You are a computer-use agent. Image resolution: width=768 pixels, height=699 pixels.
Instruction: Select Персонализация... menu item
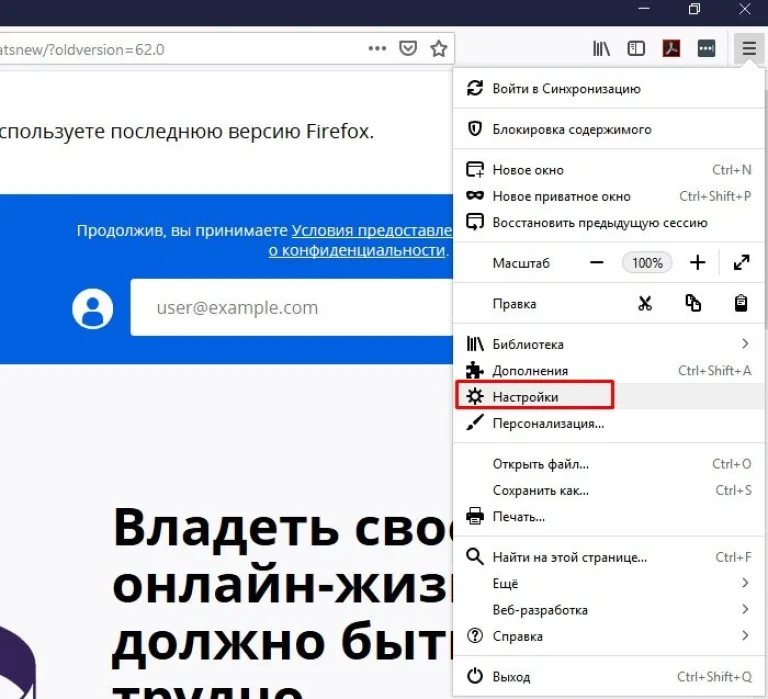608,423
